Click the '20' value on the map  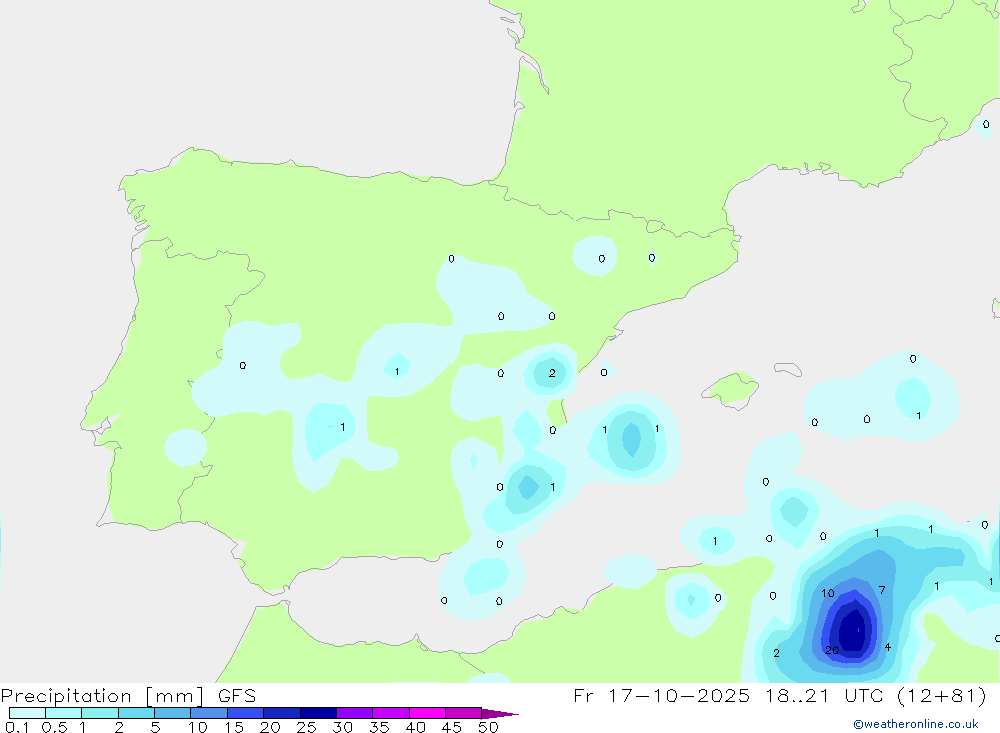pos(832,650)
